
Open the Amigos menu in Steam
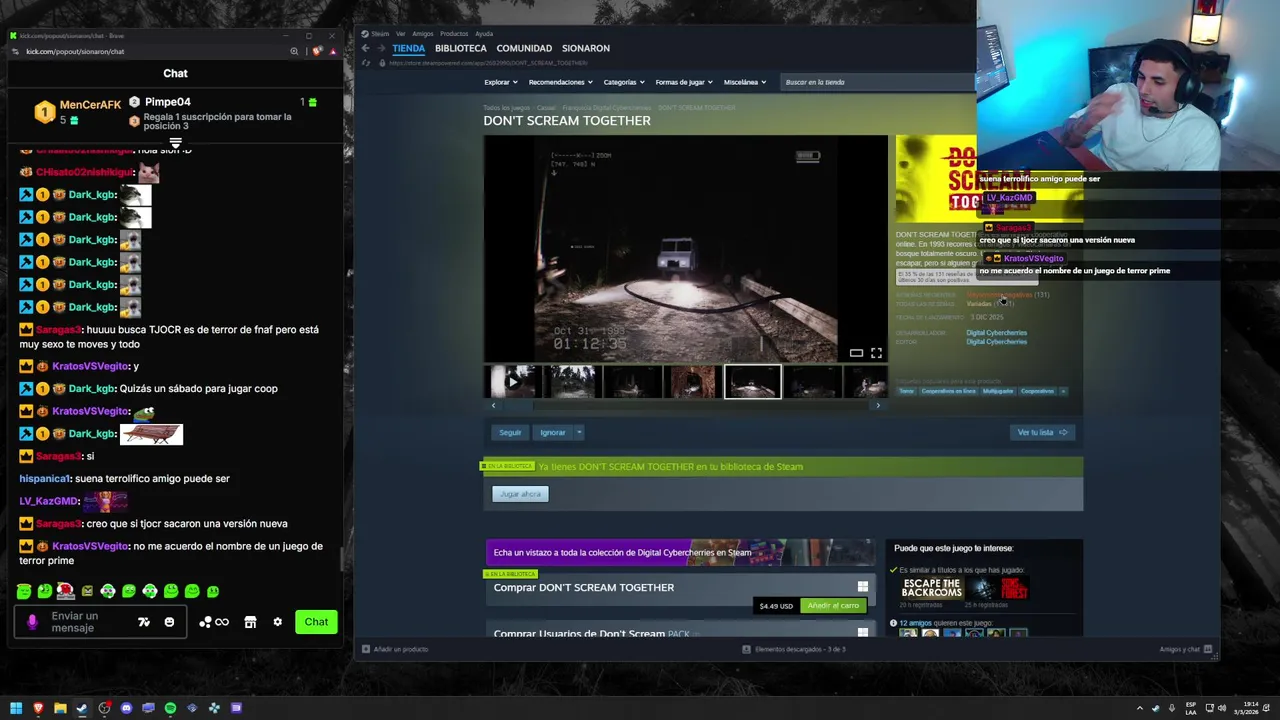coord(423,34)
